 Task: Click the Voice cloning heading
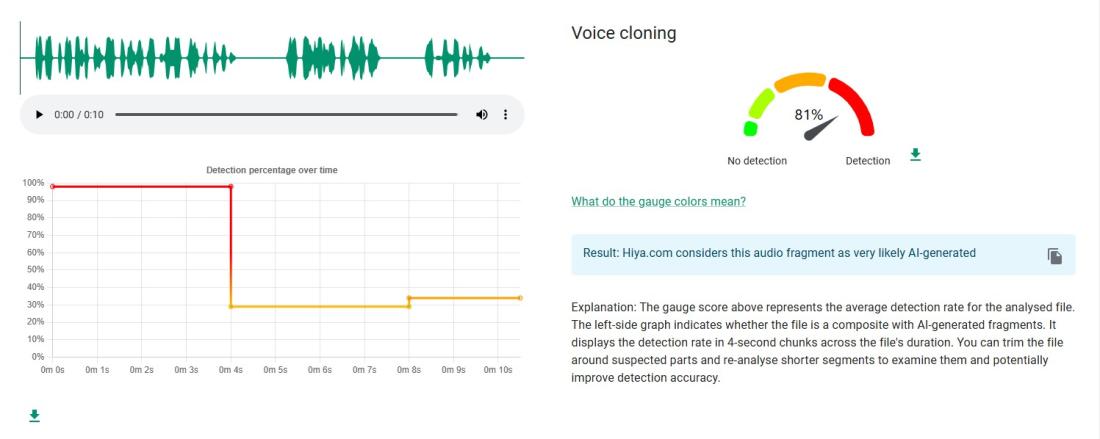coord(624,33)
